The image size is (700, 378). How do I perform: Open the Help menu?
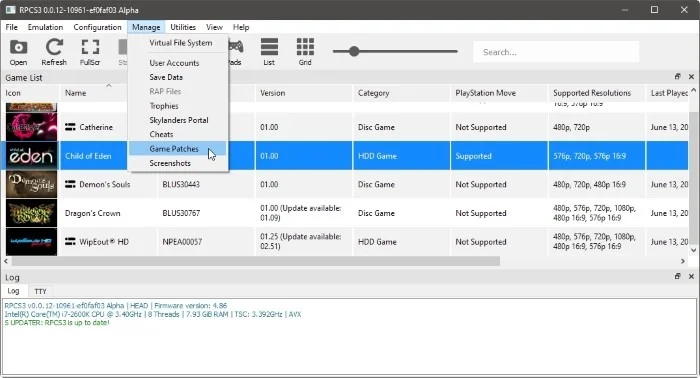(241, 27)
